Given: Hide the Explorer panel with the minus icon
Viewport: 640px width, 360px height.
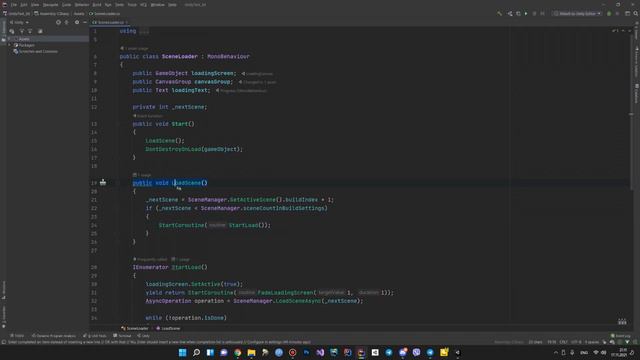Looking at the screenshot, I should pos(85,22).
